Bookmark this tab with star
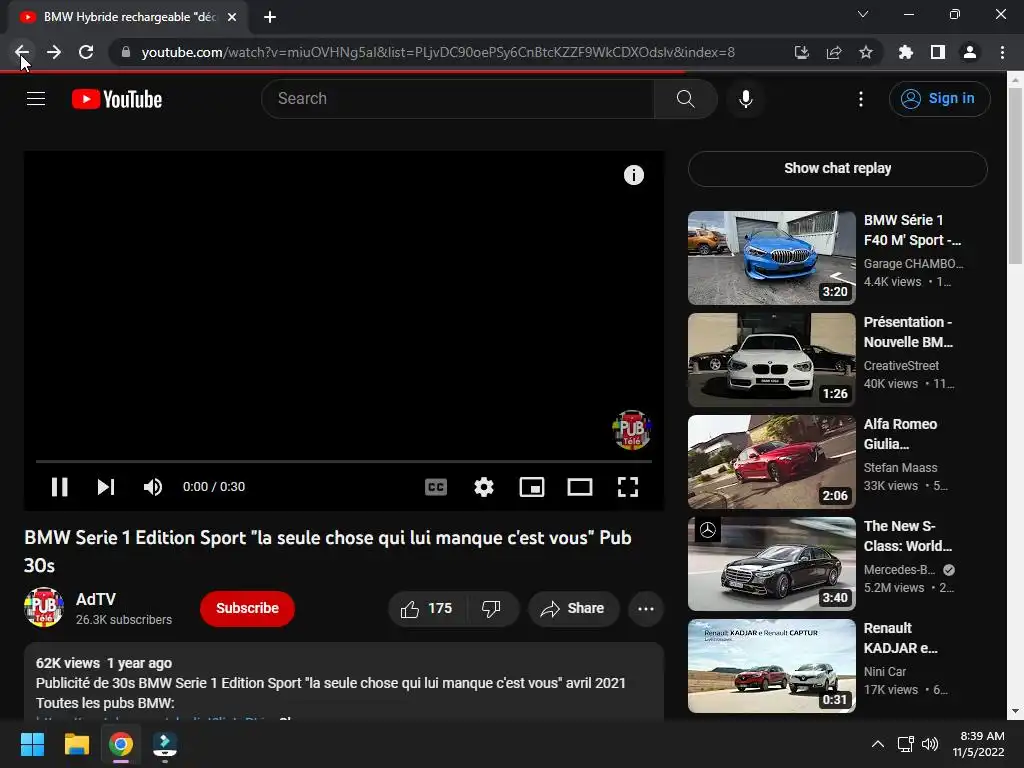This screenshot has width=1024, height=768. click(866, 52)
